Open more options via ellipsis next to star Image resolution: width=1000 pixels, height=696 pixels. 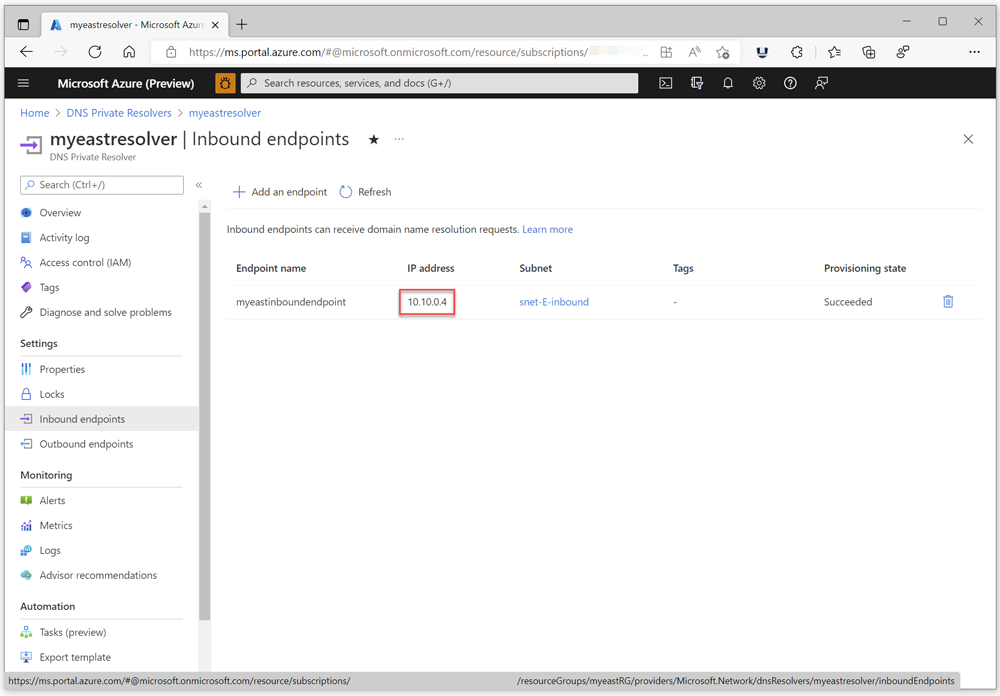(x=398, y=140)
